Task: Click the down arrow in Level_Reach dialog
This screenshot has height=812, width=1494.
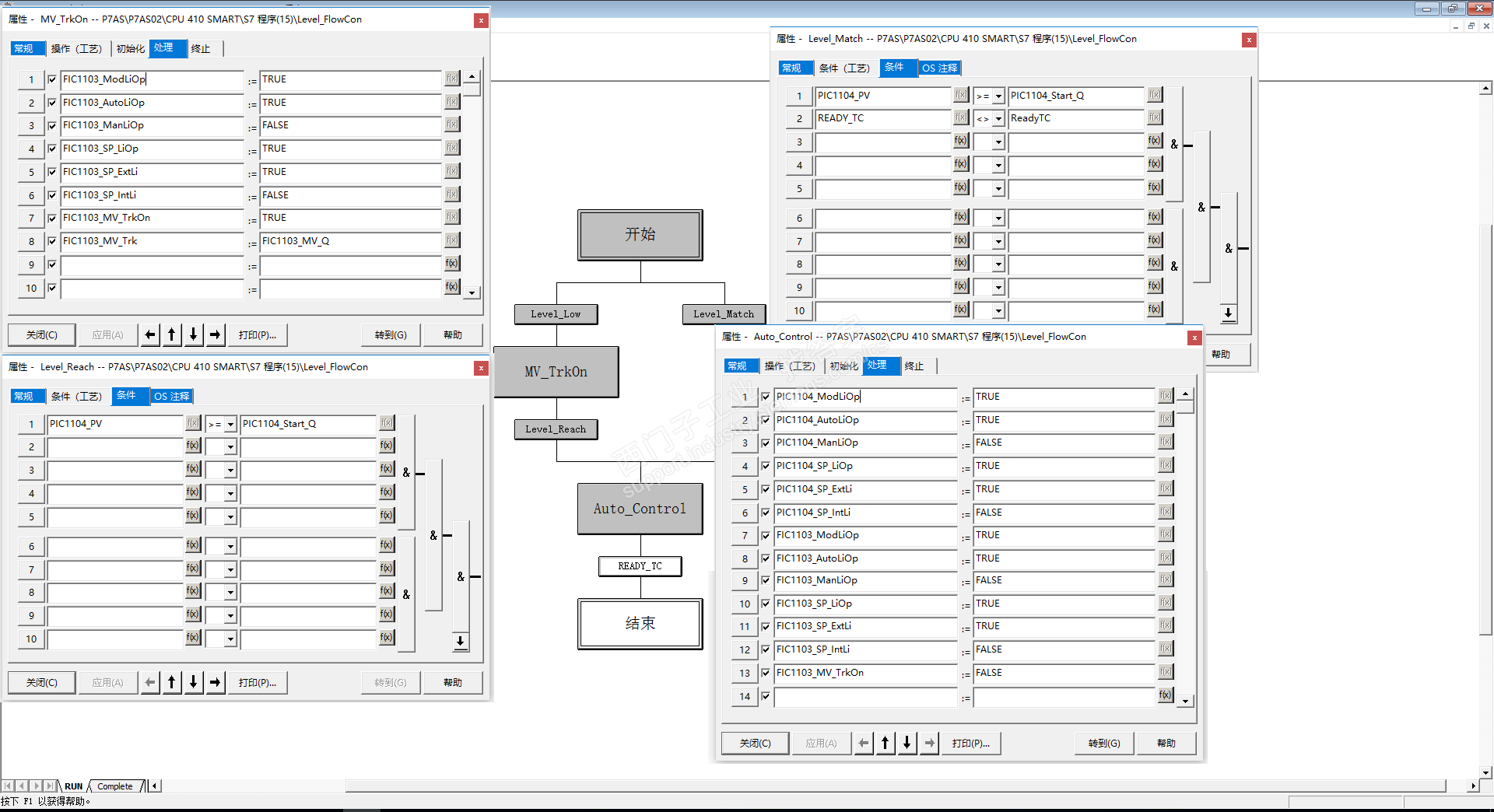Action: coord(194,683)
